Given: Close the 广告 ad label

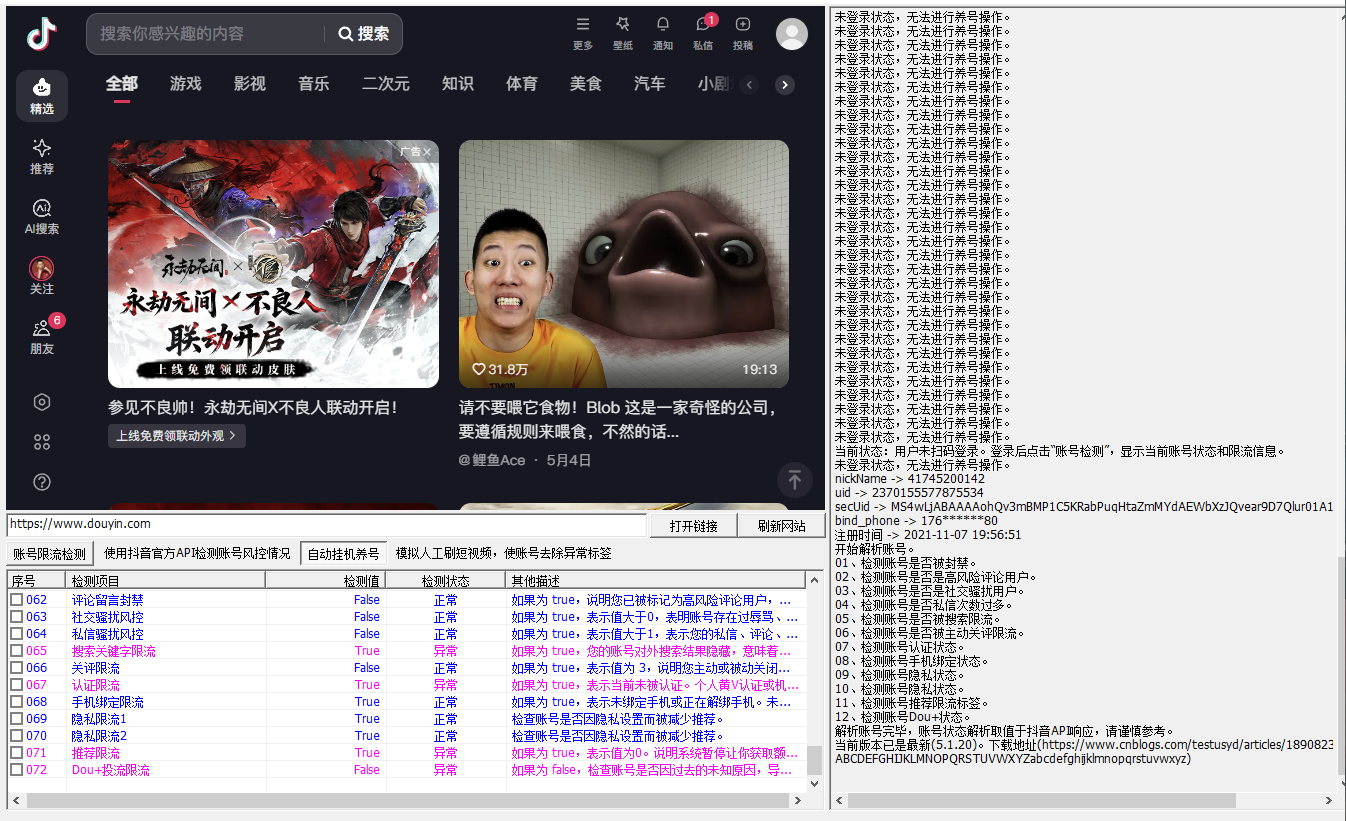Looking at the screenshot, I should (427, 152).
